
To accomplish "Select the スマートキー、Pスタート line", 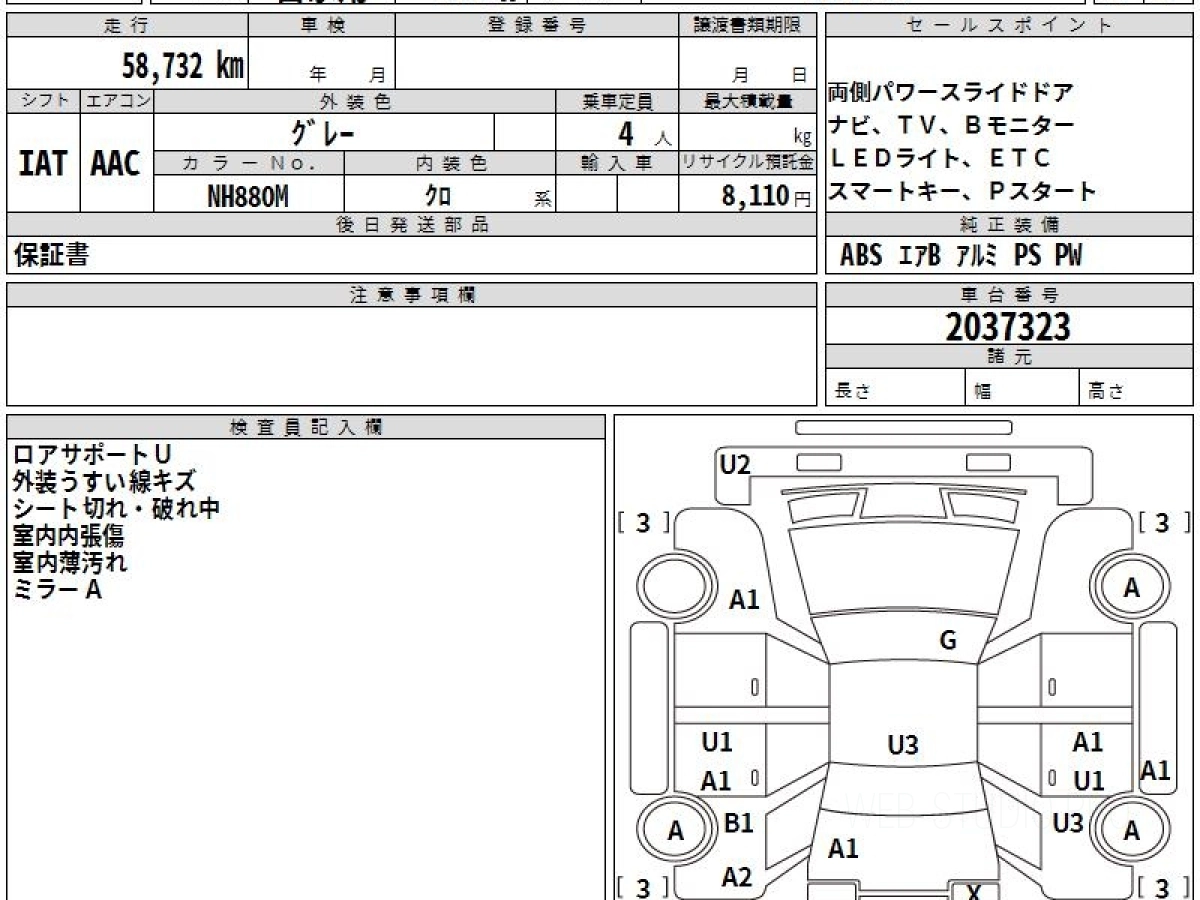I will (962, 191).
